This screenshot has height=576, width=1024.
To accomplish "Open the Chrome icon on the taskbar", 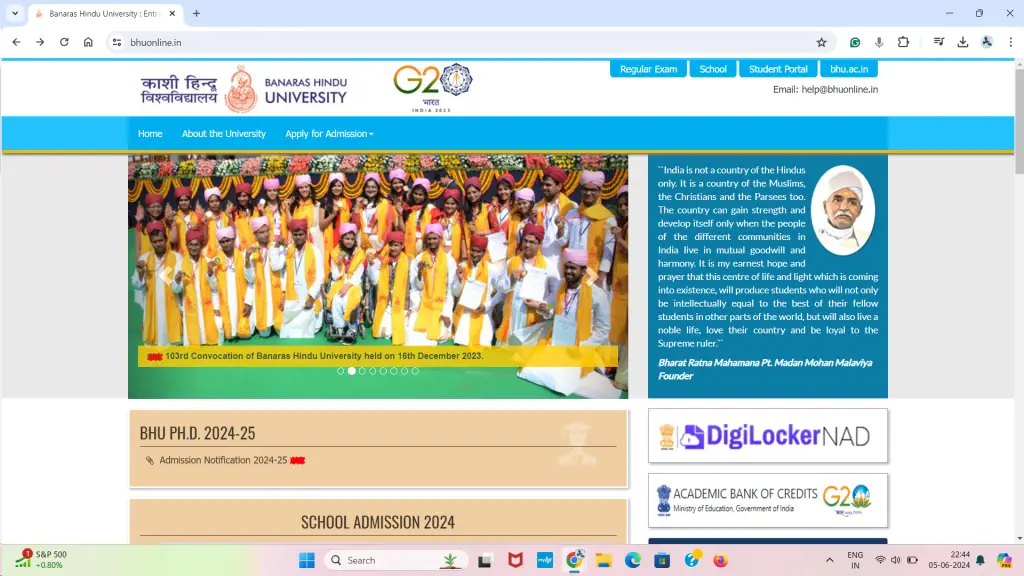I will [575, 560].
